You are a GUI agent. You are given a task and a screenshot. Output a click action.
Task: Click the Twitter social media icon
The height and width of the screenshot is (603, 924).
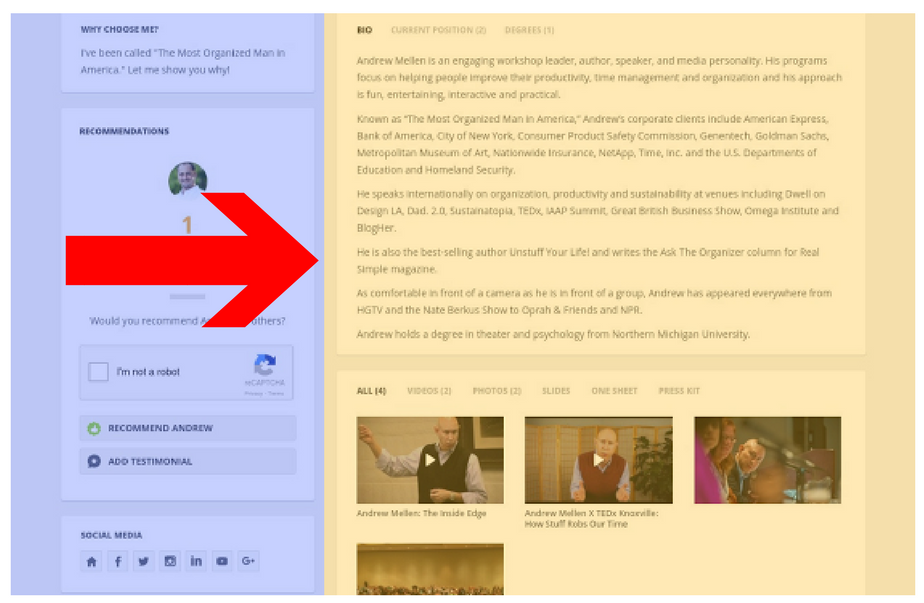pyautogui.click(x=143, y=561)
